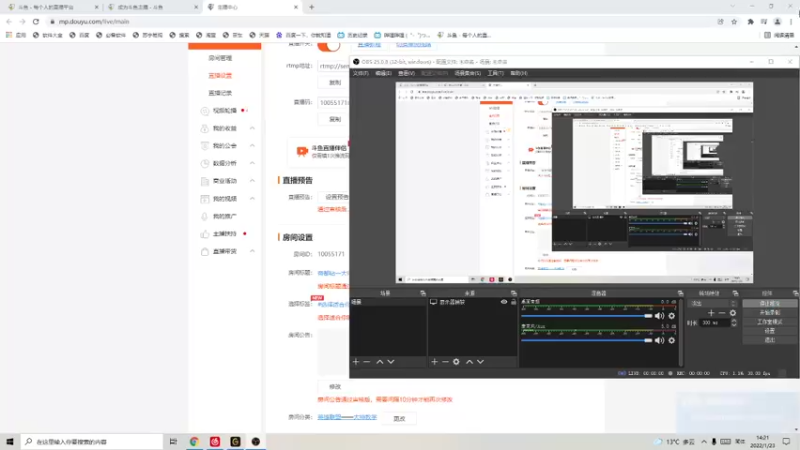The image size is (800, 450).
Task: Pop out the Scene Transitions dock panel
Action: [x=735, y=293]
